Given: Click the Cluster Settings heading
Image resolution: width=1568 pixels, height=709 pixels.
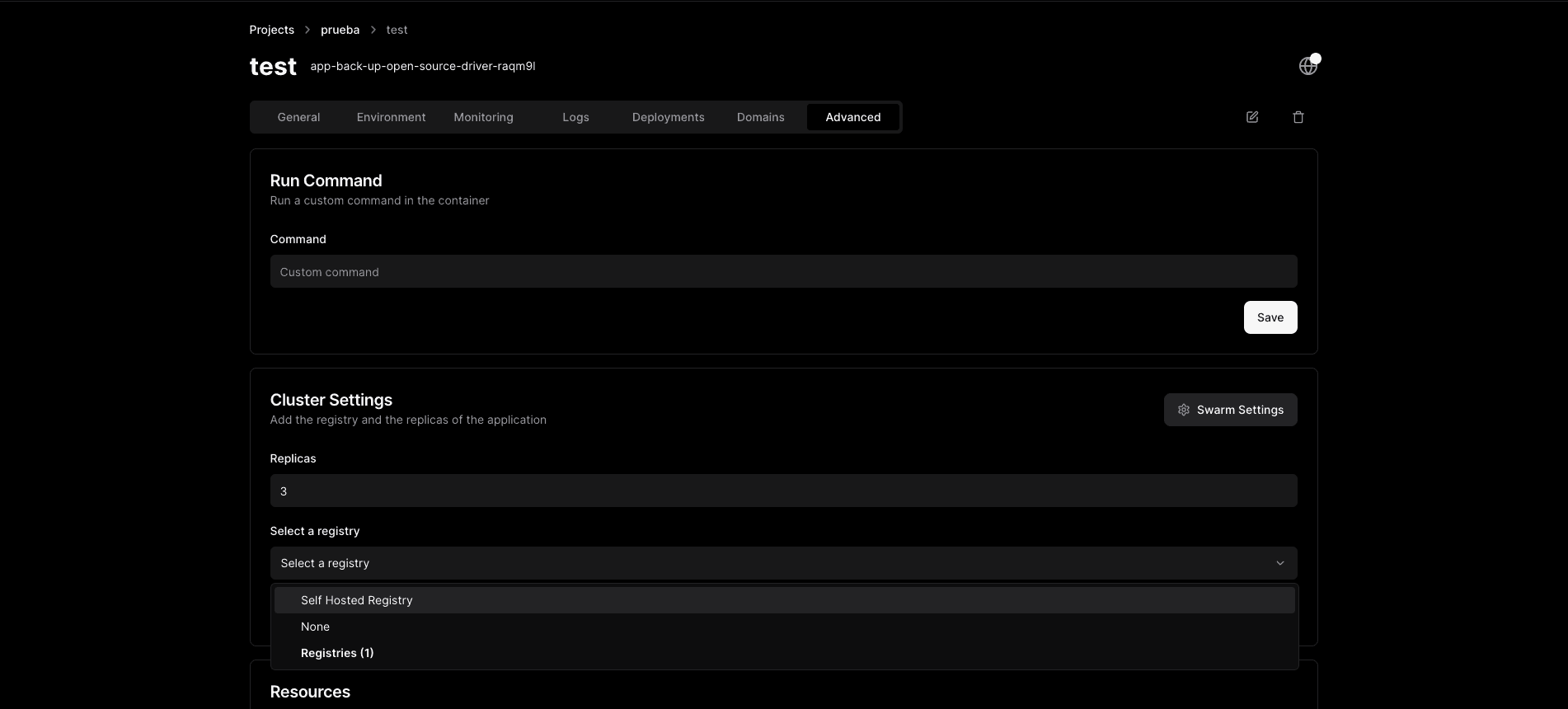Looking at the screenshot, I should [x=331, y=400].
